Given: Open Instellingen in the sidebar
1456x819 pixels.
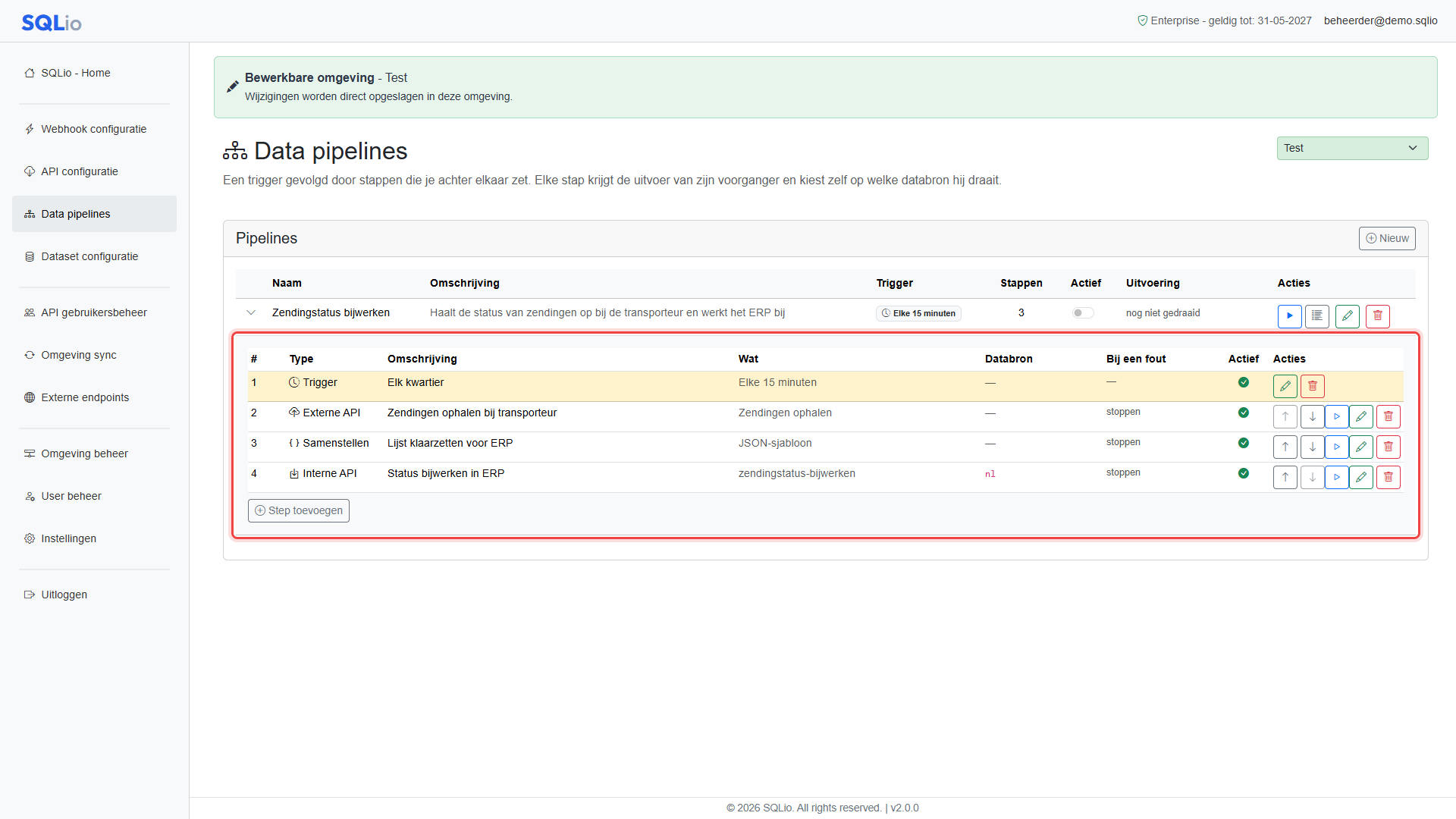Looking at the screenshot, I should tap(94, 538).
